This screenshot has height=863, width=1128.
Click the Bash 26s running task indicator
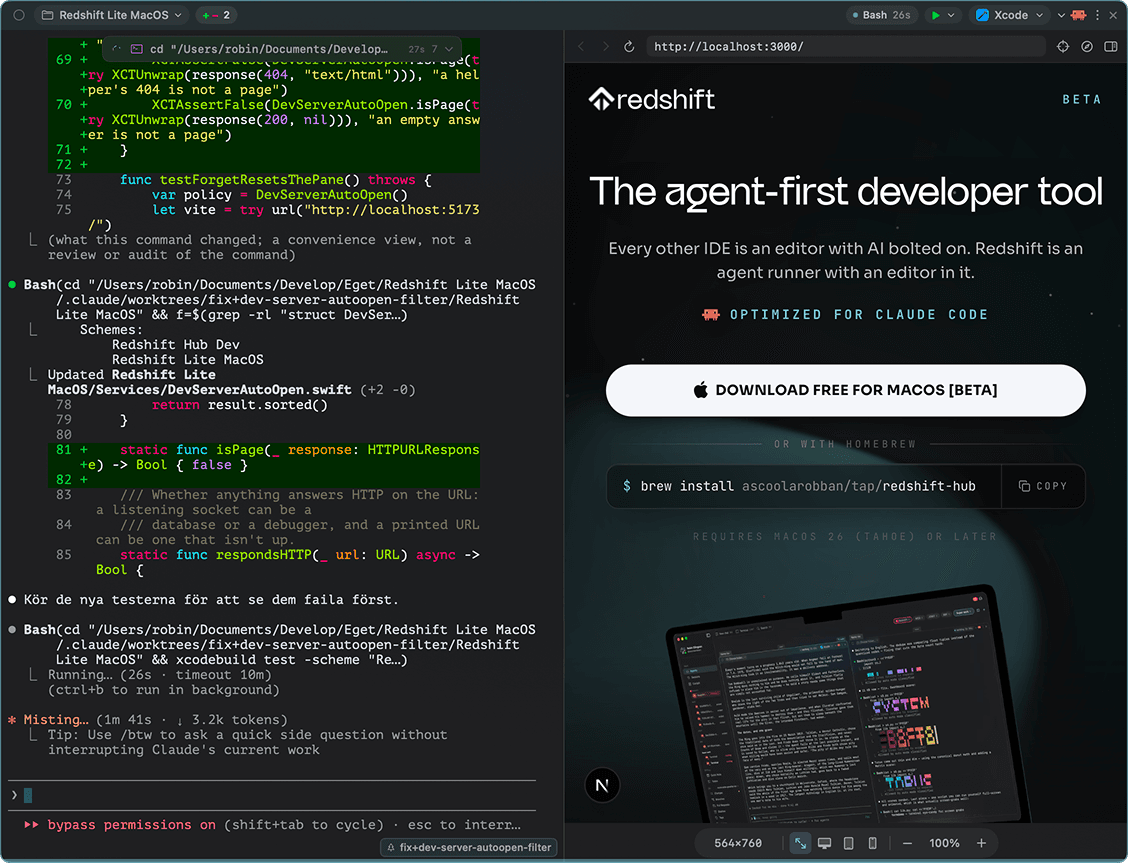(881, 15)
